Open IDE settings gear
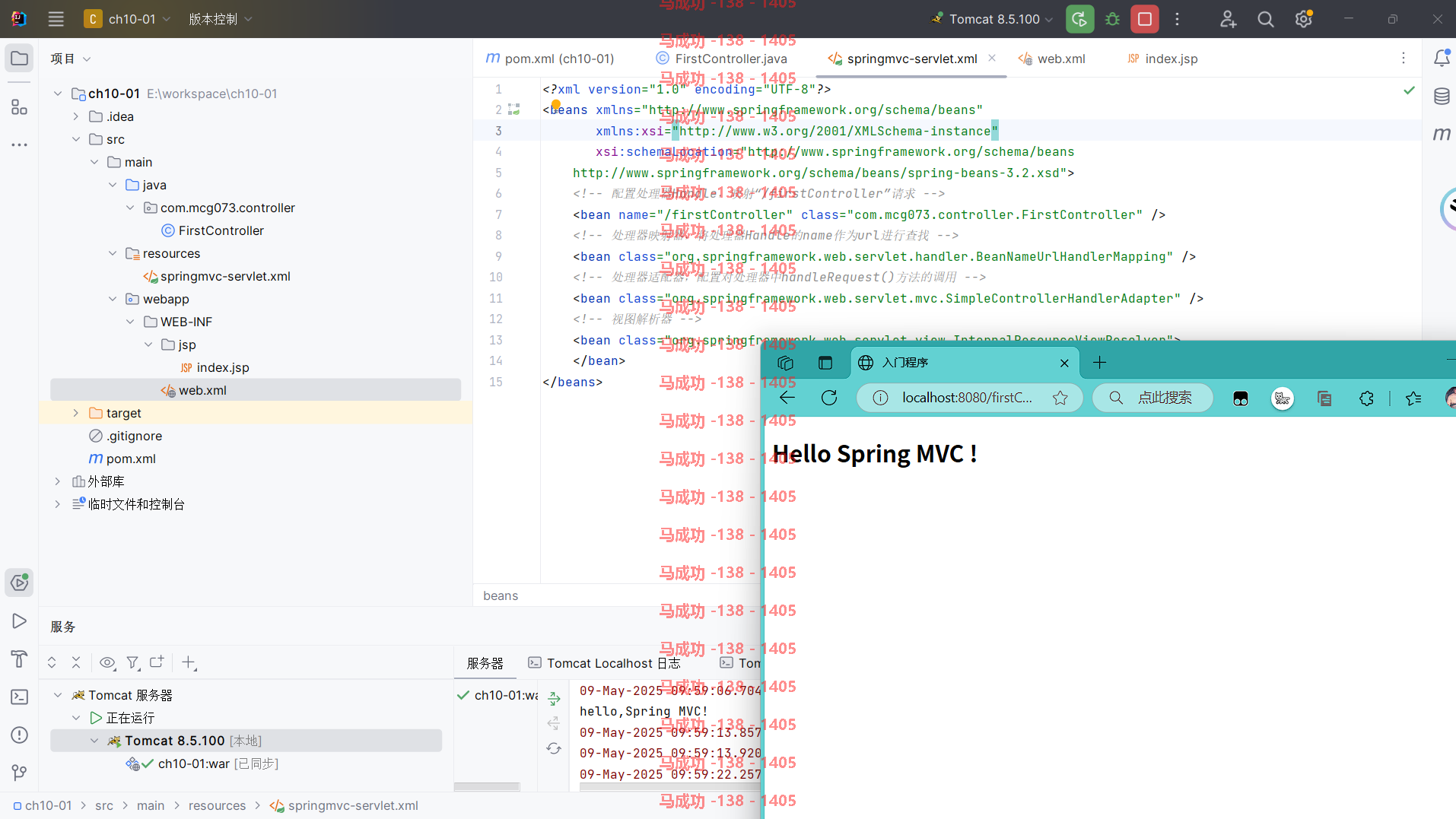 pyautogui.click(x=1303, y=19)
